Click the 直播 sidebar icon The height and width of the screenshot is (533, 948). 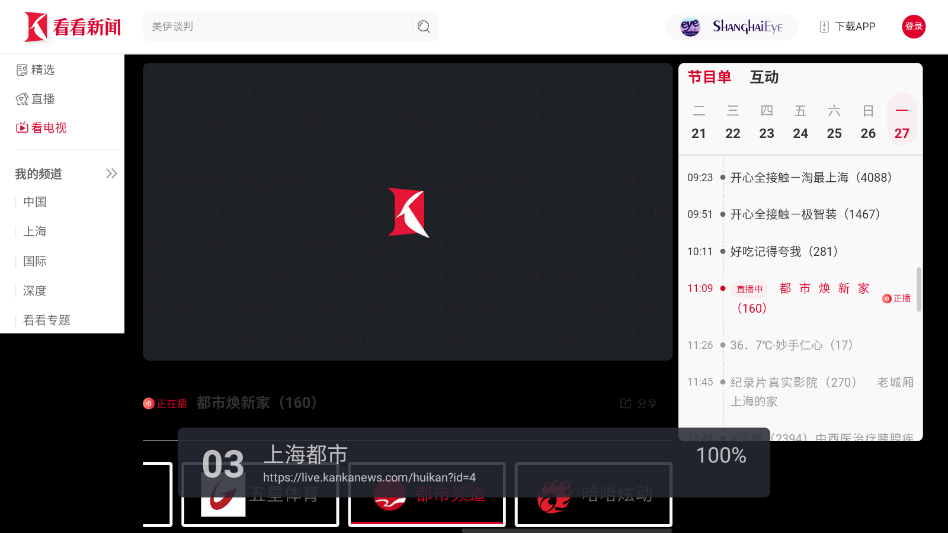22,99
